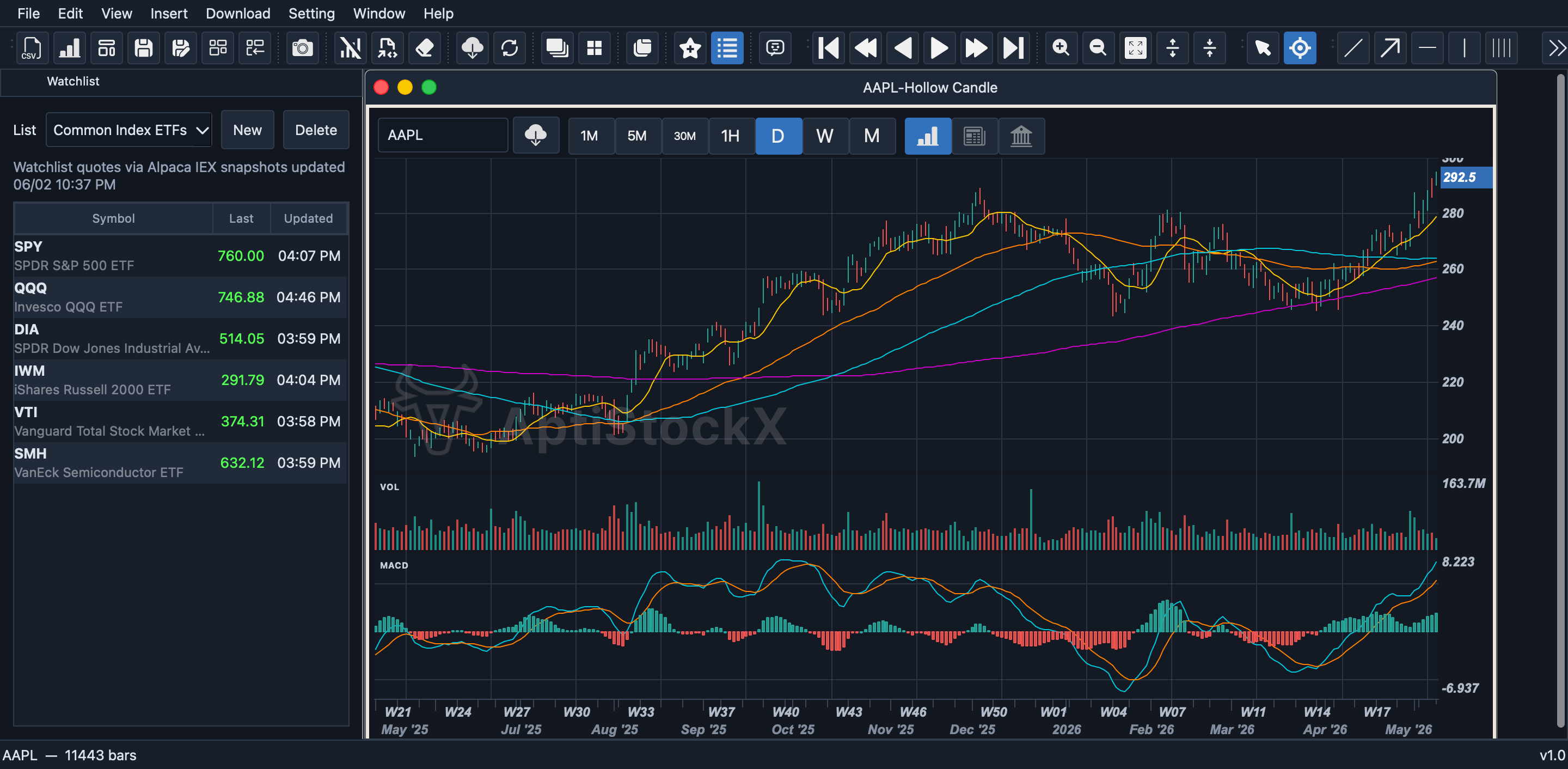Open the calculator/data table view icon
This screenshot has height=769, width=1568.
(x=975, y=135)
